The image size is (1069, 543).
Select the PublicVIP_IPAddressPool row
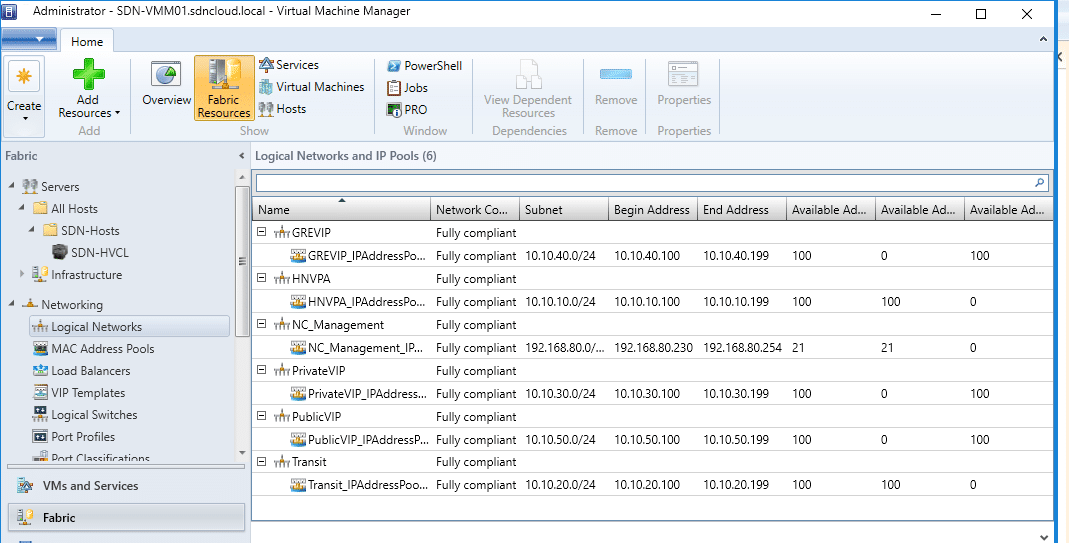(x=651, y=439)
